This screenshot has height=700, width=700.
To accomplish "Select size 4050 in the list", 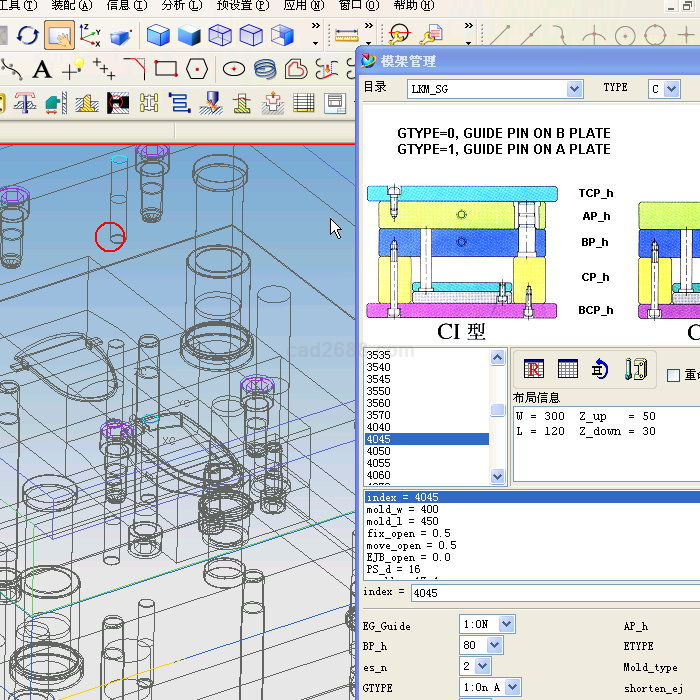I will coord(379,451).
